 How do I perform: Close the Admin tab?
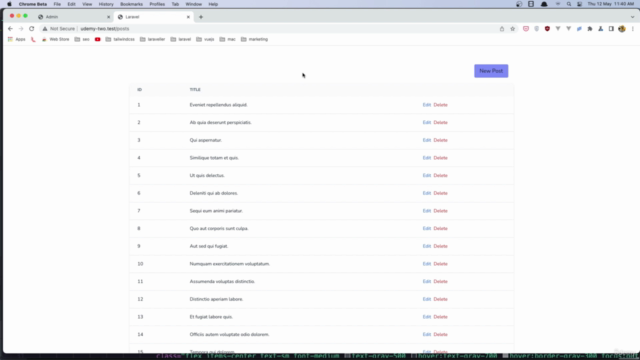(109, 17)
